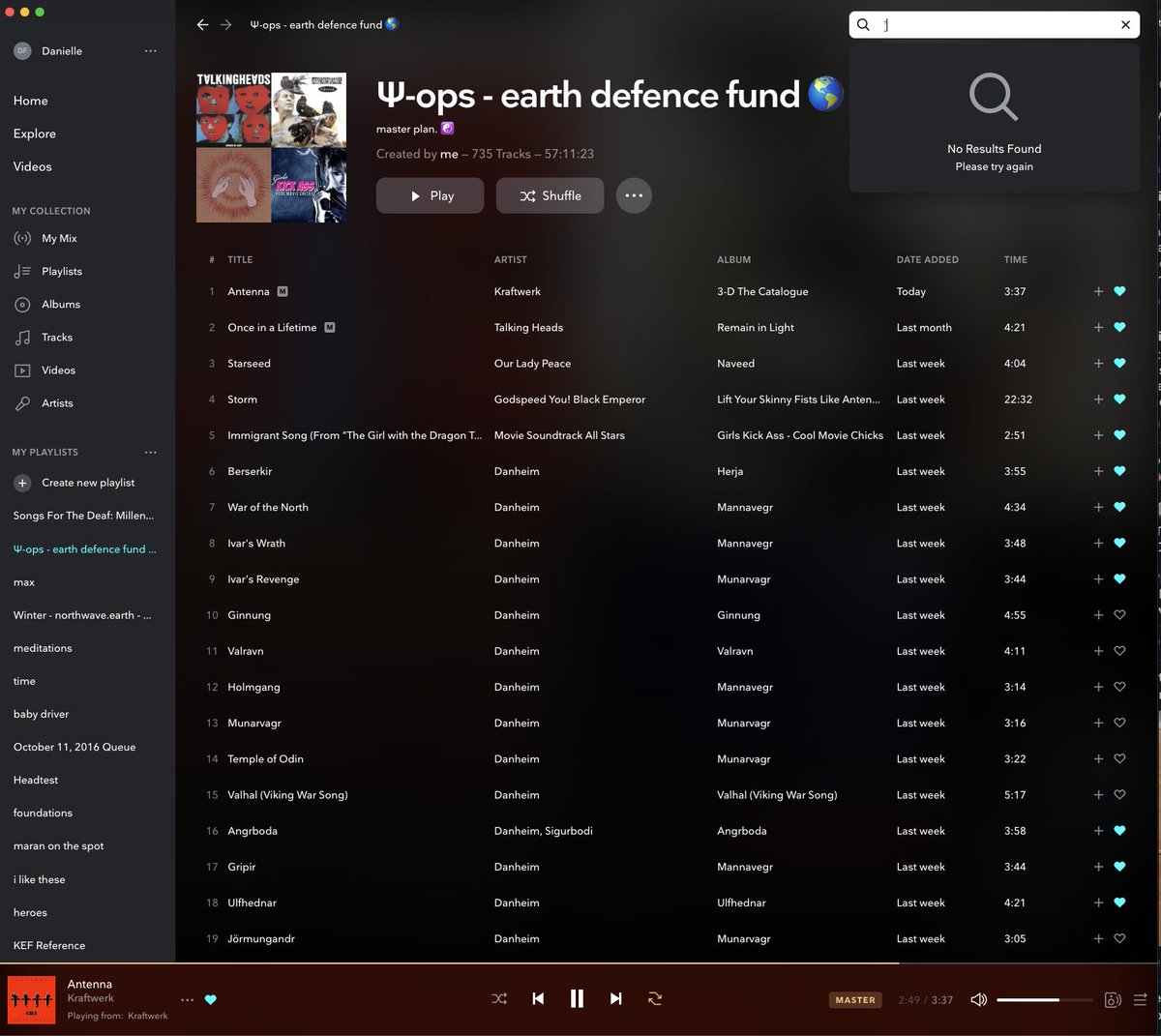Viewport: 1161px width, 1036px height.
Task: Shuffle the playlist
Action: point(551,195)
